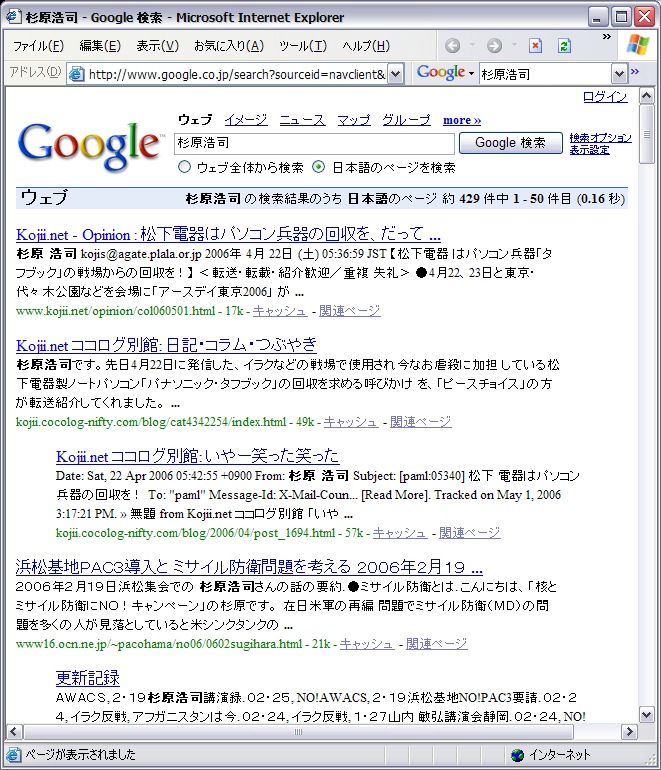Click the page icon in the address bar
661x770 pixels.
pyautogui.click(x=76, y=74)
